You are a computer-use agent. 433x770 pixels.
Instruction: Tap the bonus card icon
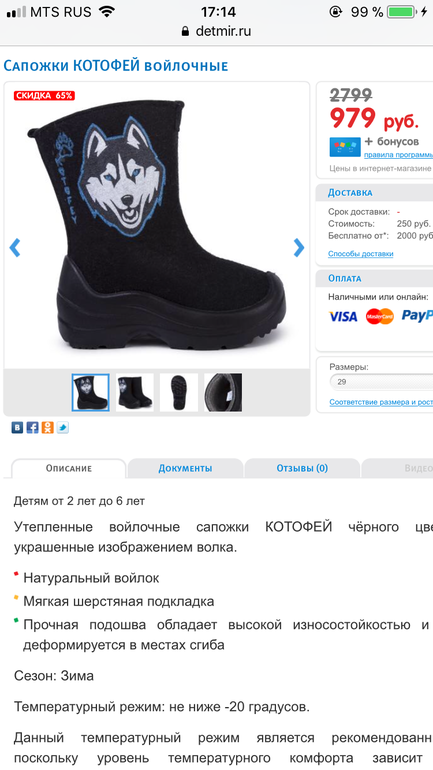click(345, 147)
